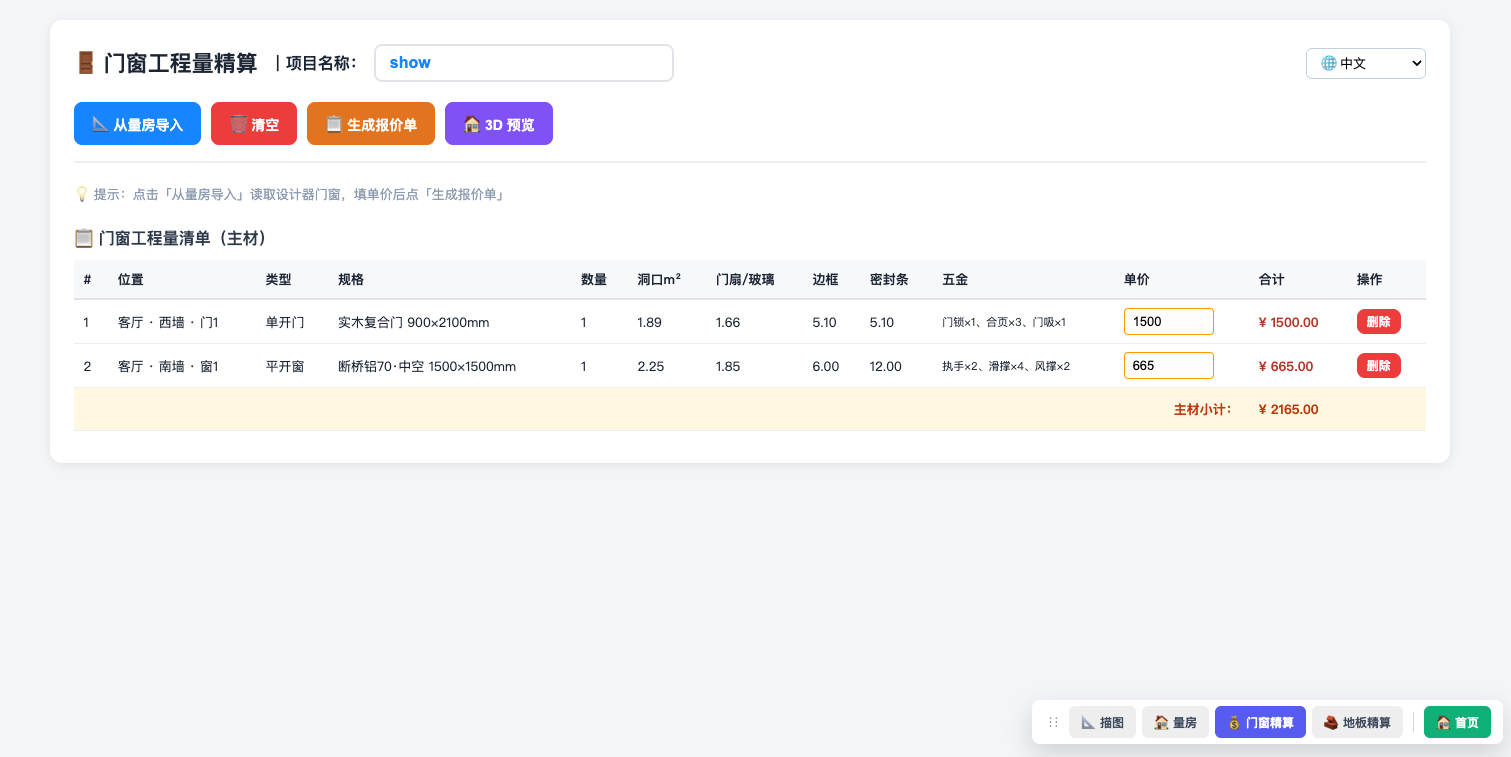Edit unit price field showing 1500
The width and height of the screenshot is (1511, 757).
(x=1168, y=322)
